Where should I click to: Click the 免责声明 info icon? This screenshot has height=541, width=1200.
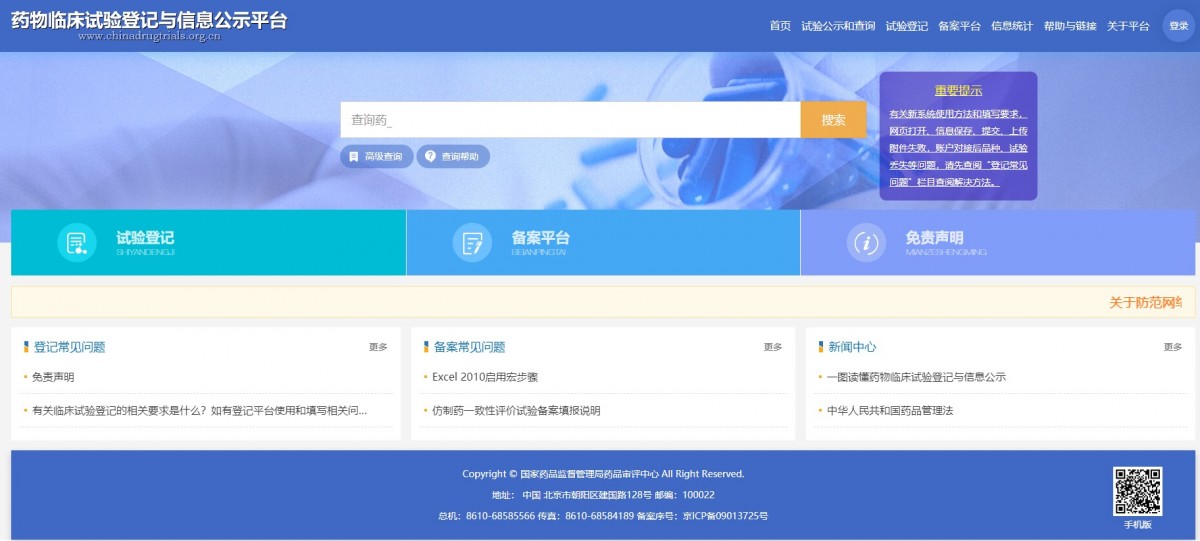[x=866, y=243]
